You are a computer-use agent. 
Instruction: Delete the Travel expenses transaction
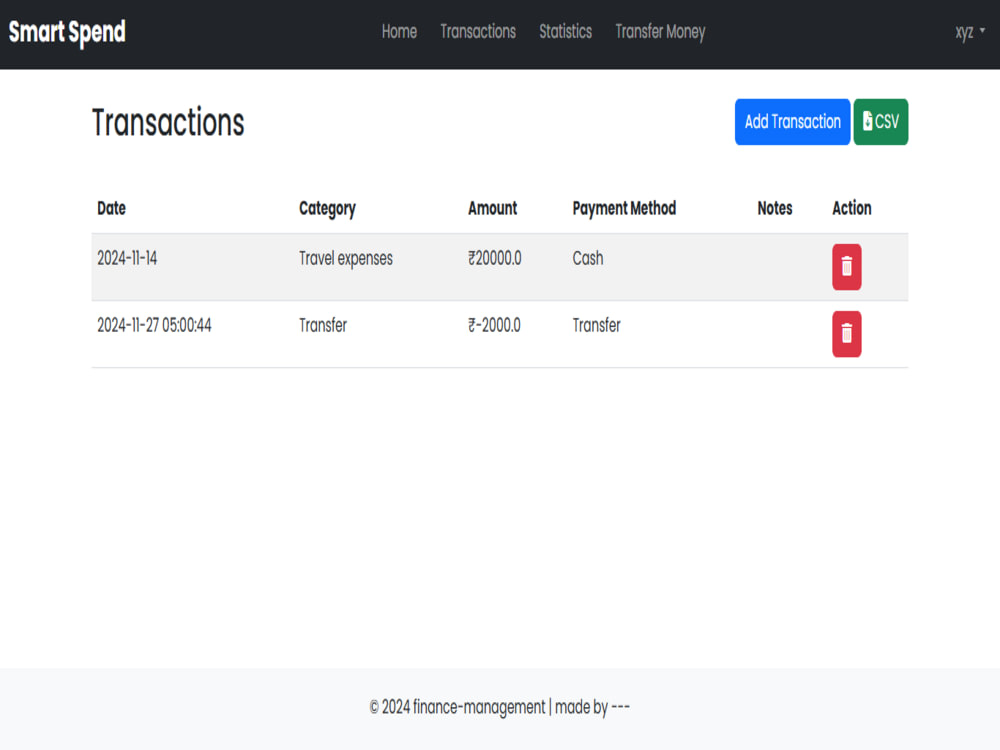846,267
